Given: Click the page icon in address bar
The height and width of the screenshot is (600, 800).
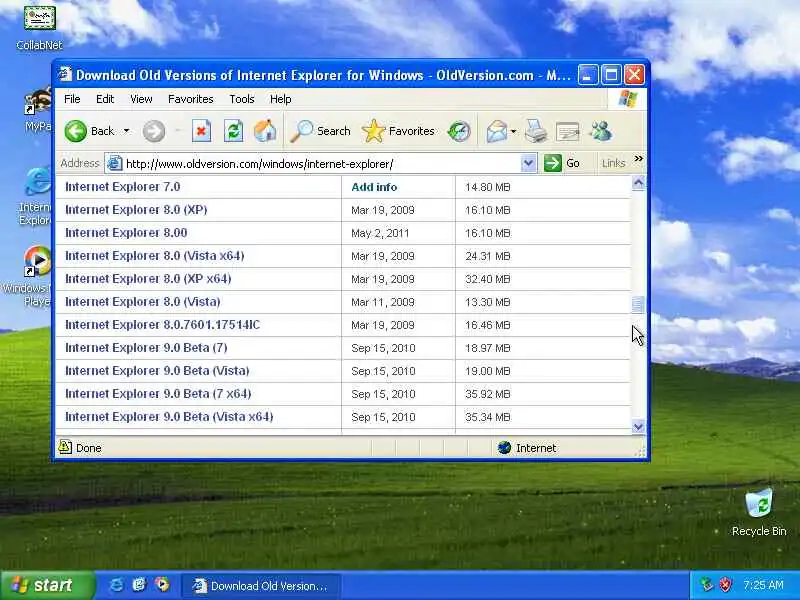Looking at the screenshot, I should (115, 163).
